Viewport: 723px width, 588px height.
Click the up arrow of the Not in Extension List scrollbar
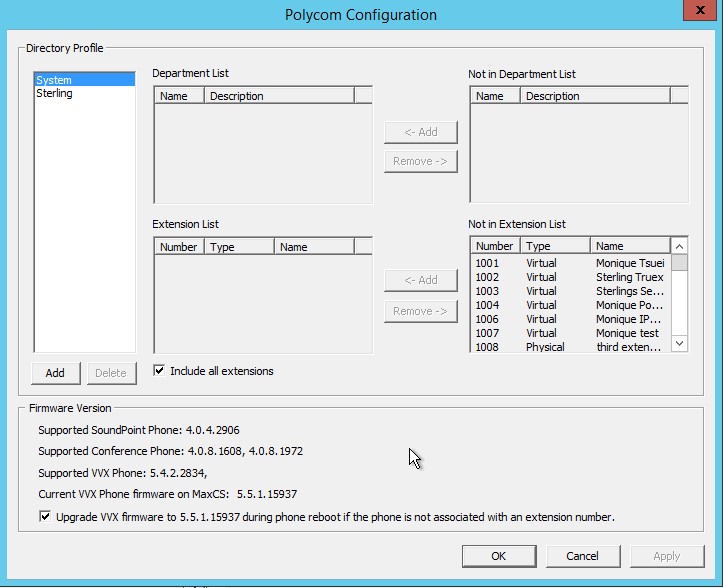point(679,246)
